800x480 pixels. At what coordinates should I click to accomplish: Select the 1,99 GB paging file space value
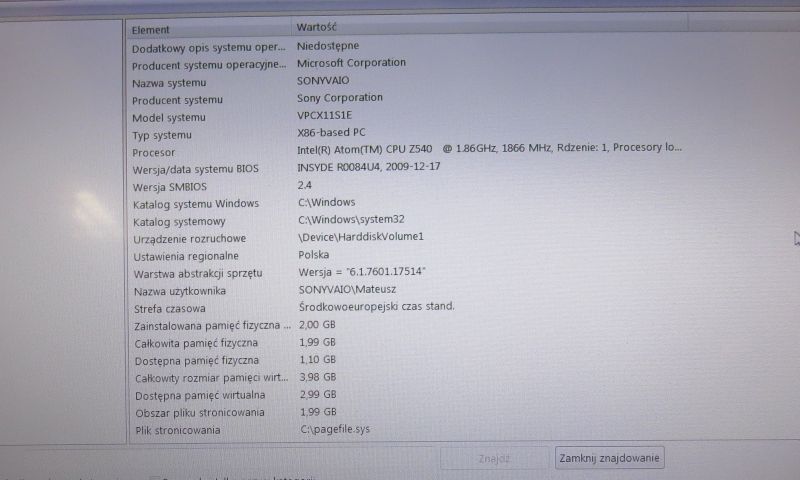coord(318,412)
